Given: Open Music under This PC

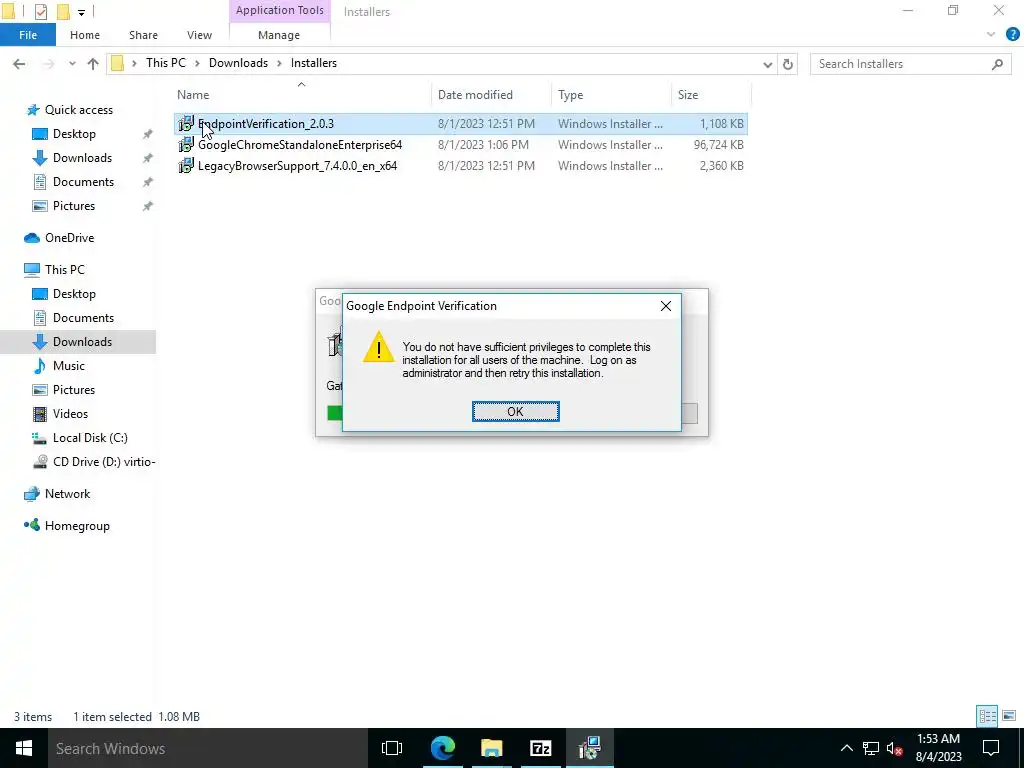Looking at the screenshot, I should click(x=69, y=366).
